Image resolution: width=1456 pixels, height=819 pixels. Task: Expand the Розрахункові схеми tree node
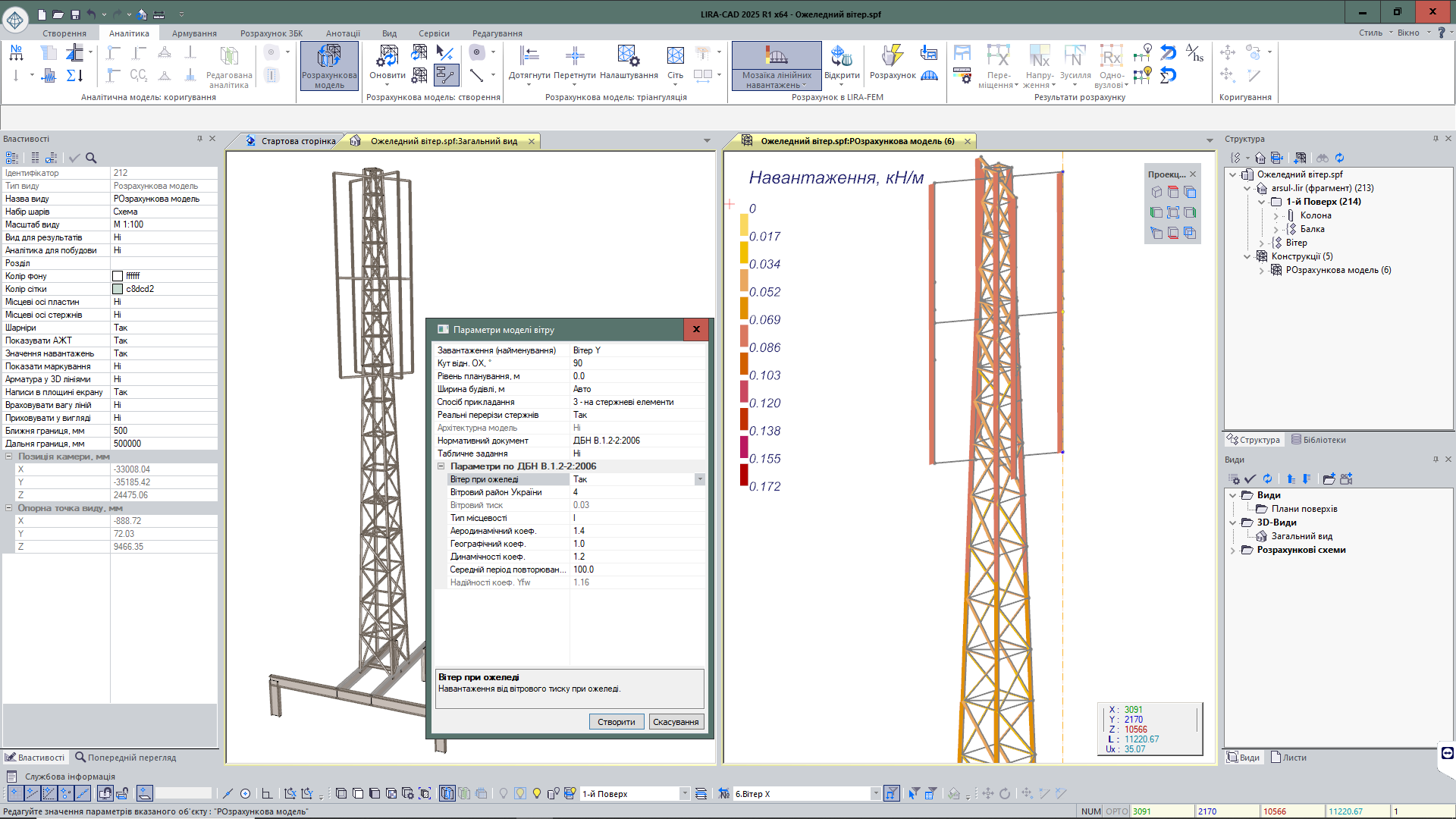click(1232, 550)
